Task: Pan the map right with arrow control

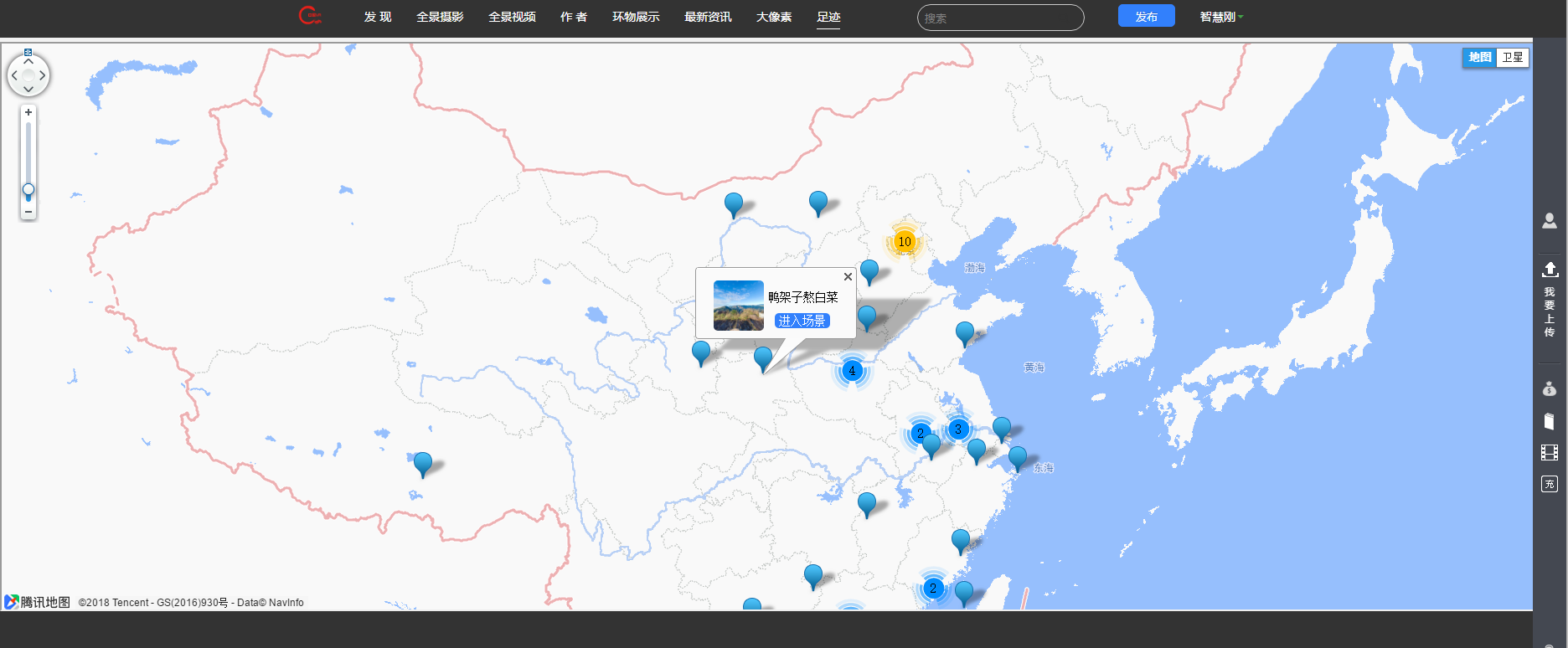Action: (x=43, y=75)
